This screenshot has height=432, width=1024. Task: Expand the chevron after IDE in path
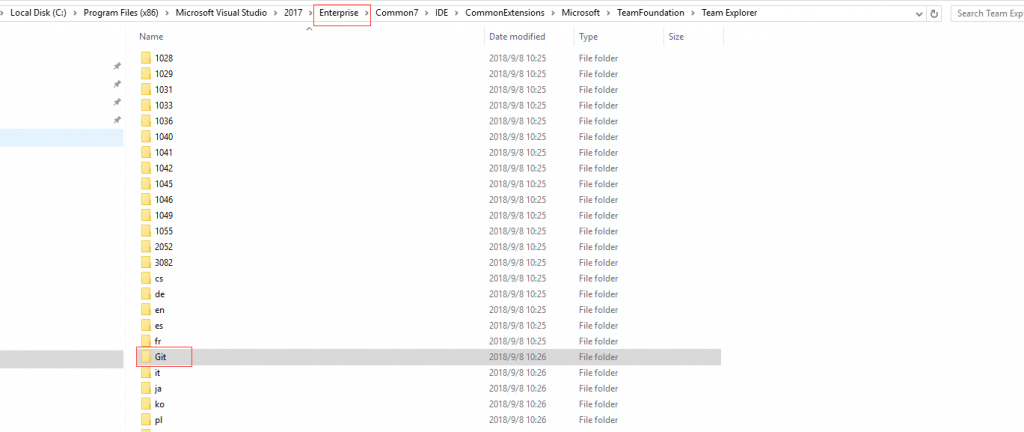click(456, 13)
